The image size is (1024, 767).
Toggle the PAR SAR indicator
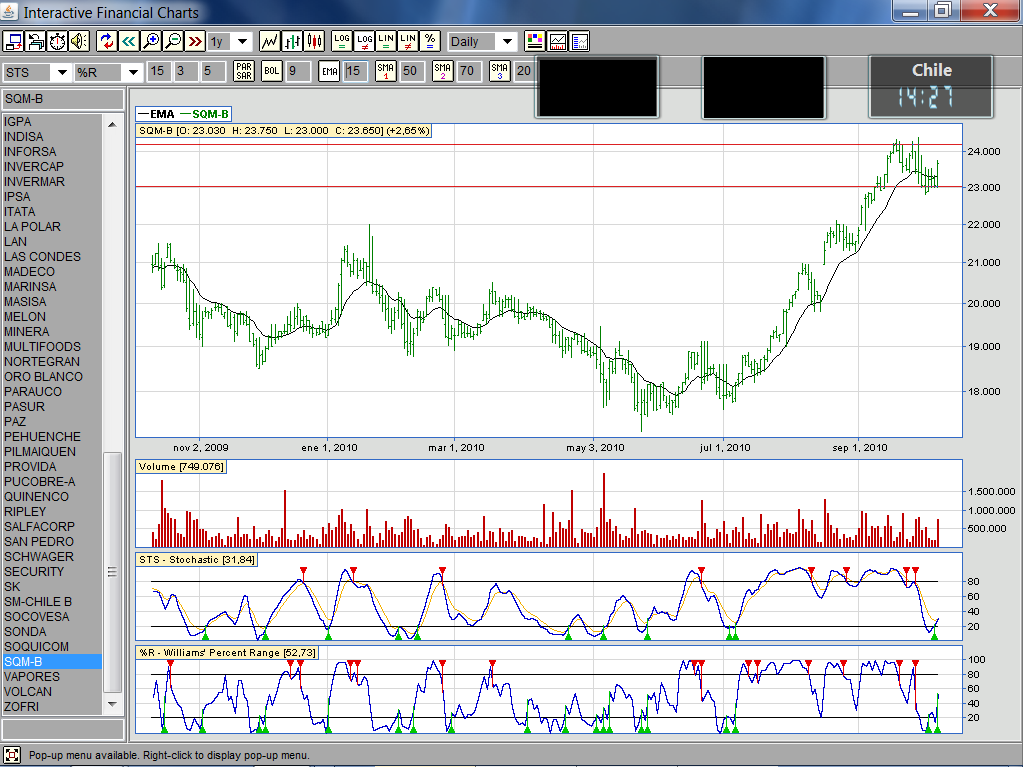(x=244, y=71)
